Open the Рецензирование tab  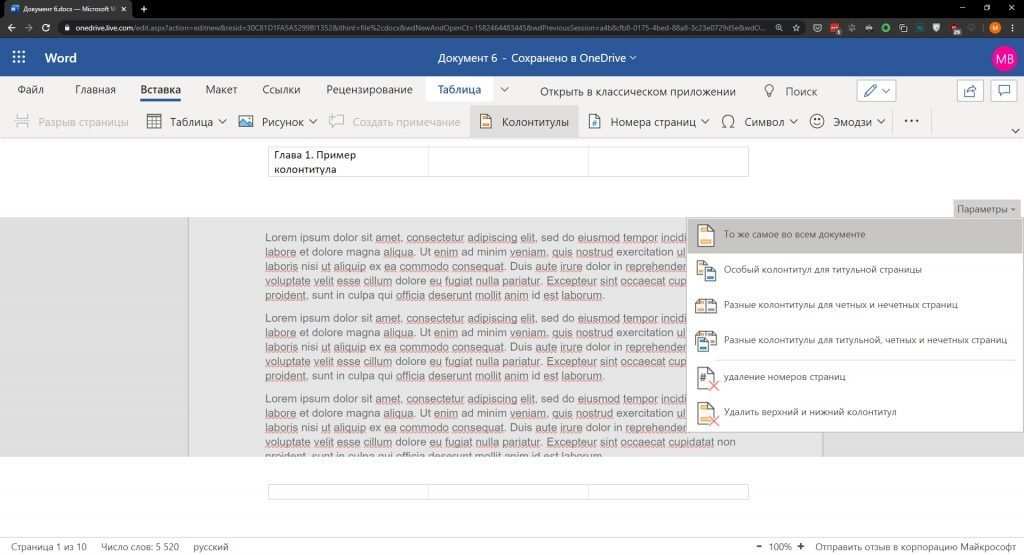tap(370, 89)
